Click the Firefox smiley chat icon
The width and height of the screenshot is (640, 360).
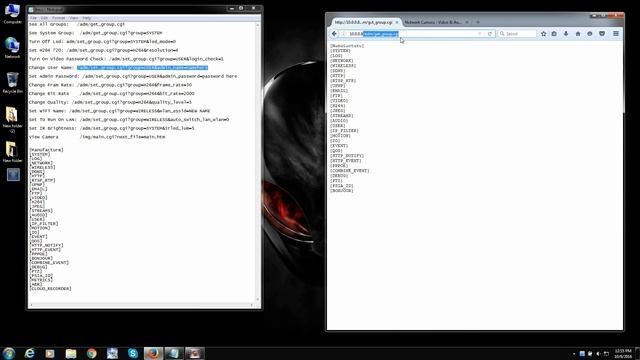point(590,34)
